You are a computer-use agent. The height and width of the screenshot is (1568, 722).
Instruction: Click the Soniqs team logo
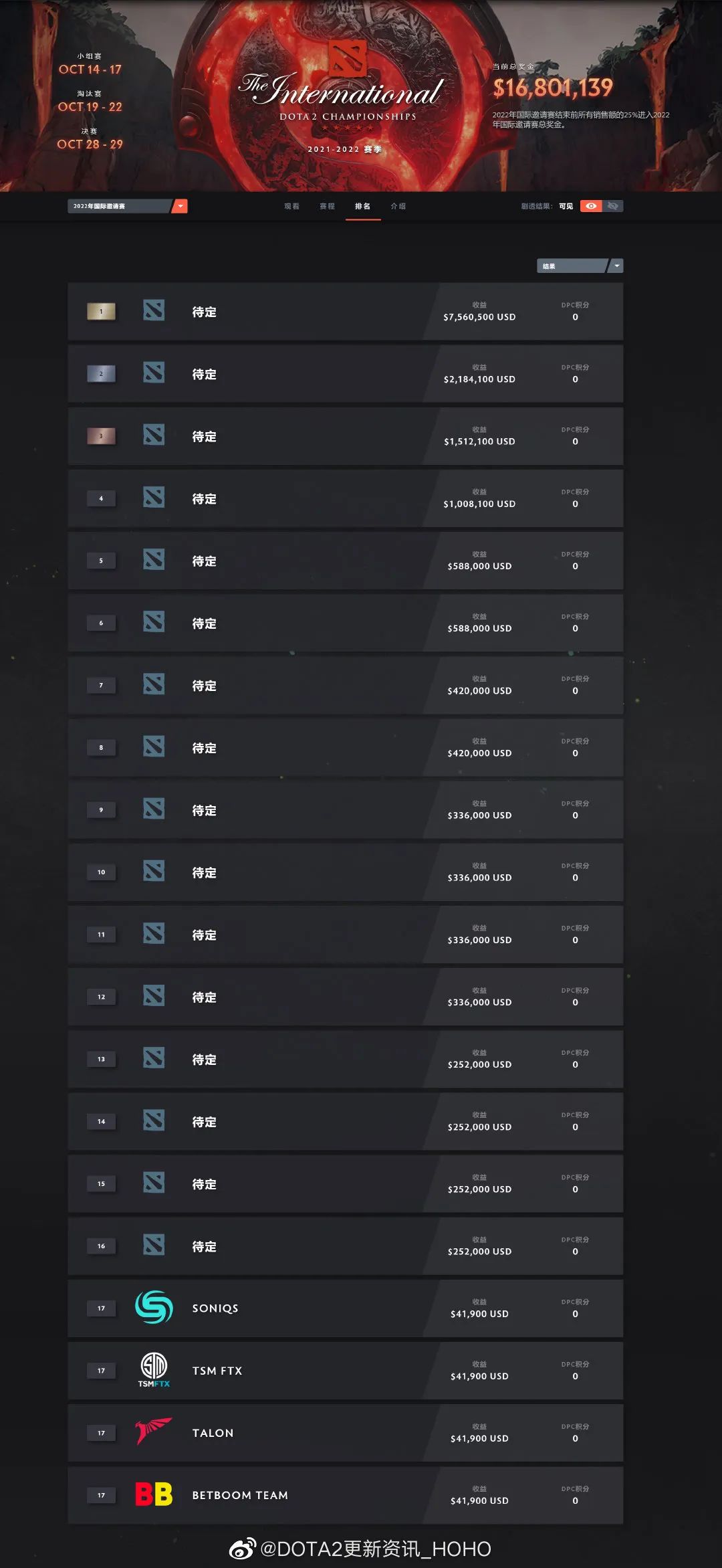pyautogui.click(x=154, y=1307)
